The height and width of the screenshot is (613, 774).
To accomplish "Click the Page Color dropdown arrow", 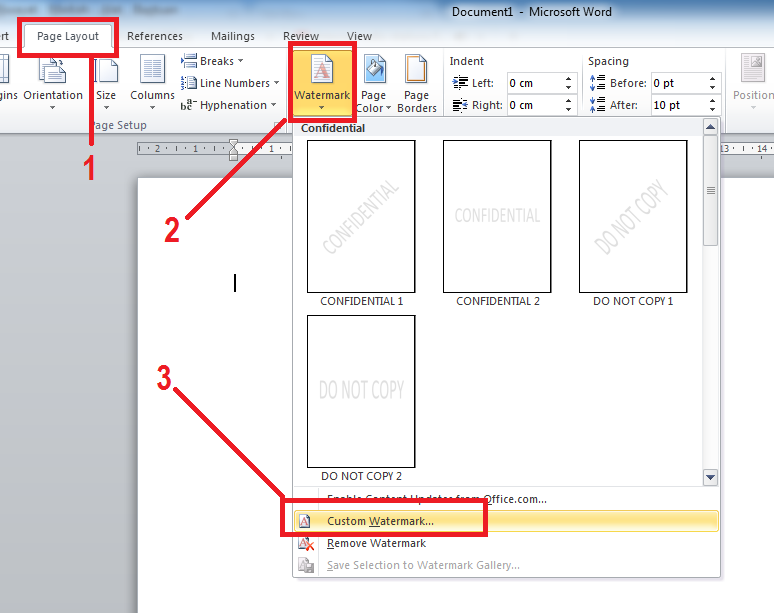I will click(x=388, y=108).
